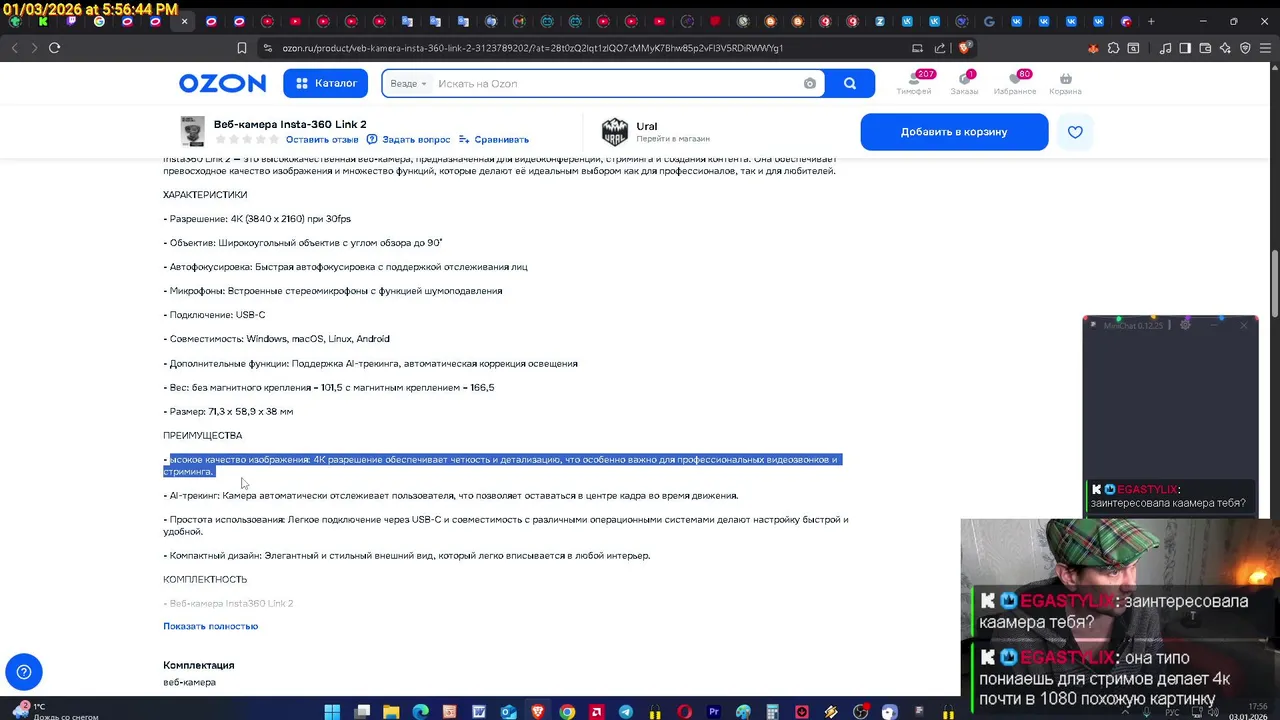Open Избранное favorites icon
1280x720 pixels.
(1015, 83)
